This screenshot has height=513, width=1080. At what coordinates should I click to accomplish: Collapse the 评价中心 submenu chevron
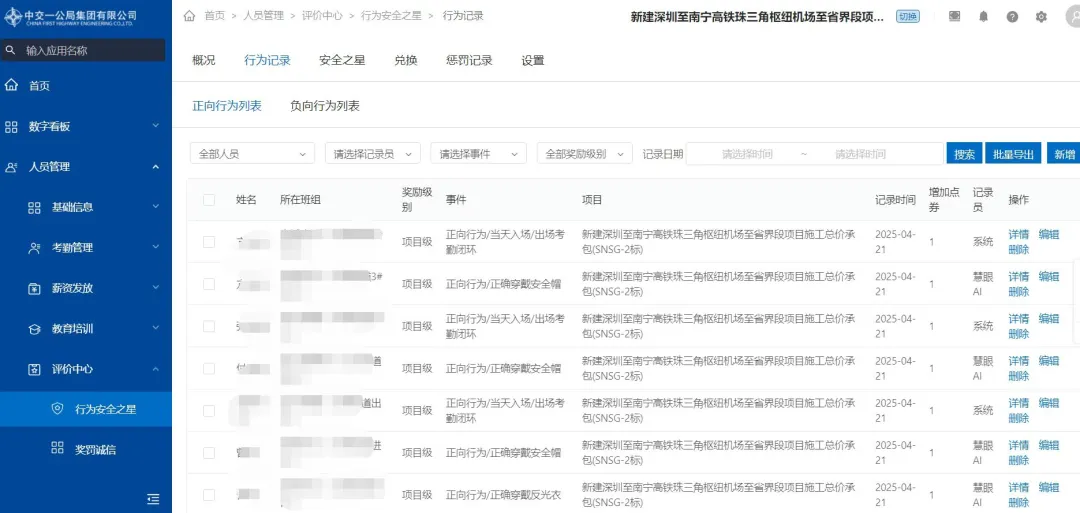point(156,369)
